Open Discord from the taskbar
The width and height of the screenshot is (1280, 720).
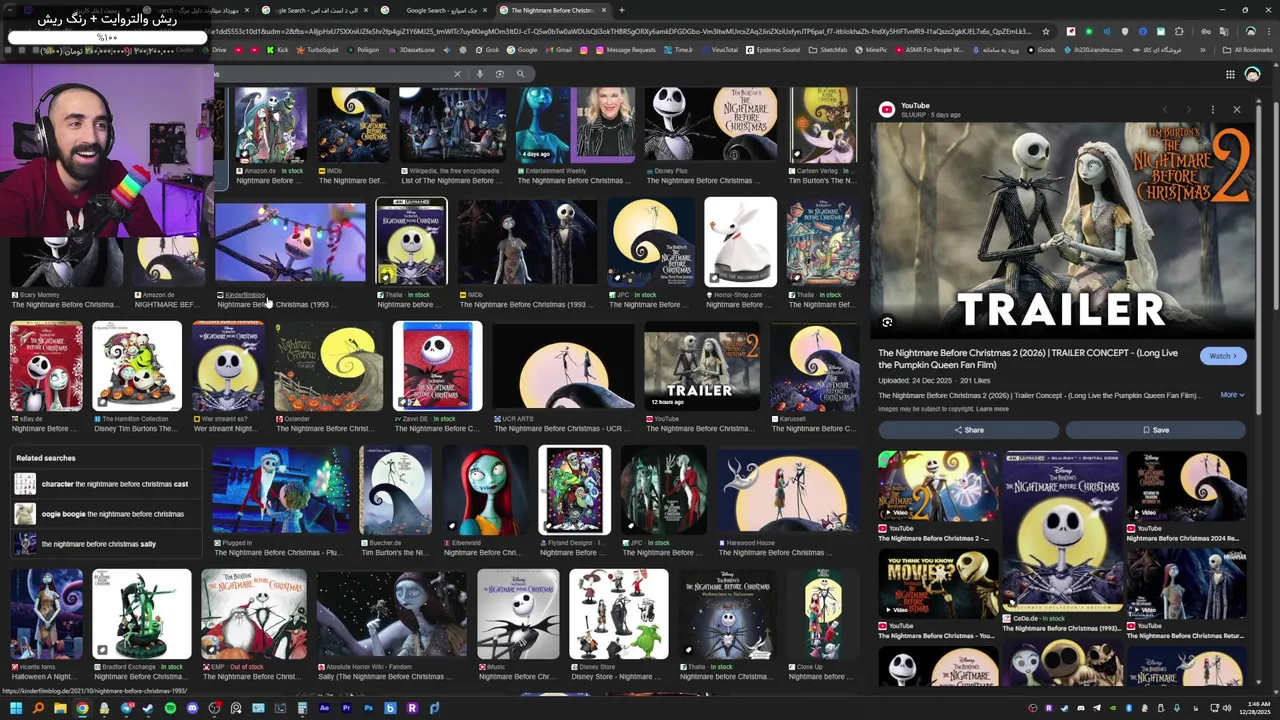tap(192, 708)
